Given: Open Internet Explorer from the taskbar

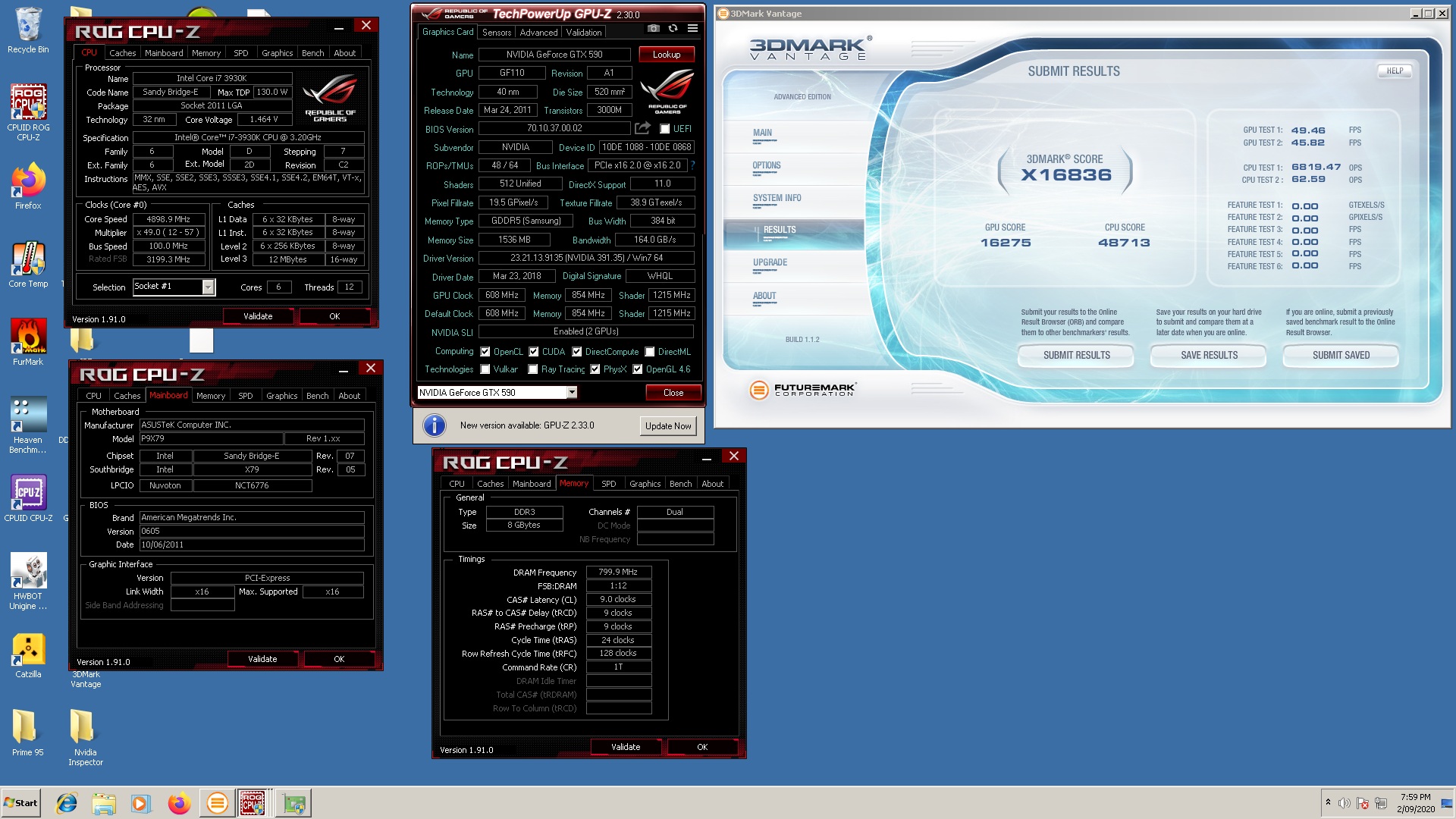Looking at the screenshot, I should point(67,803).
